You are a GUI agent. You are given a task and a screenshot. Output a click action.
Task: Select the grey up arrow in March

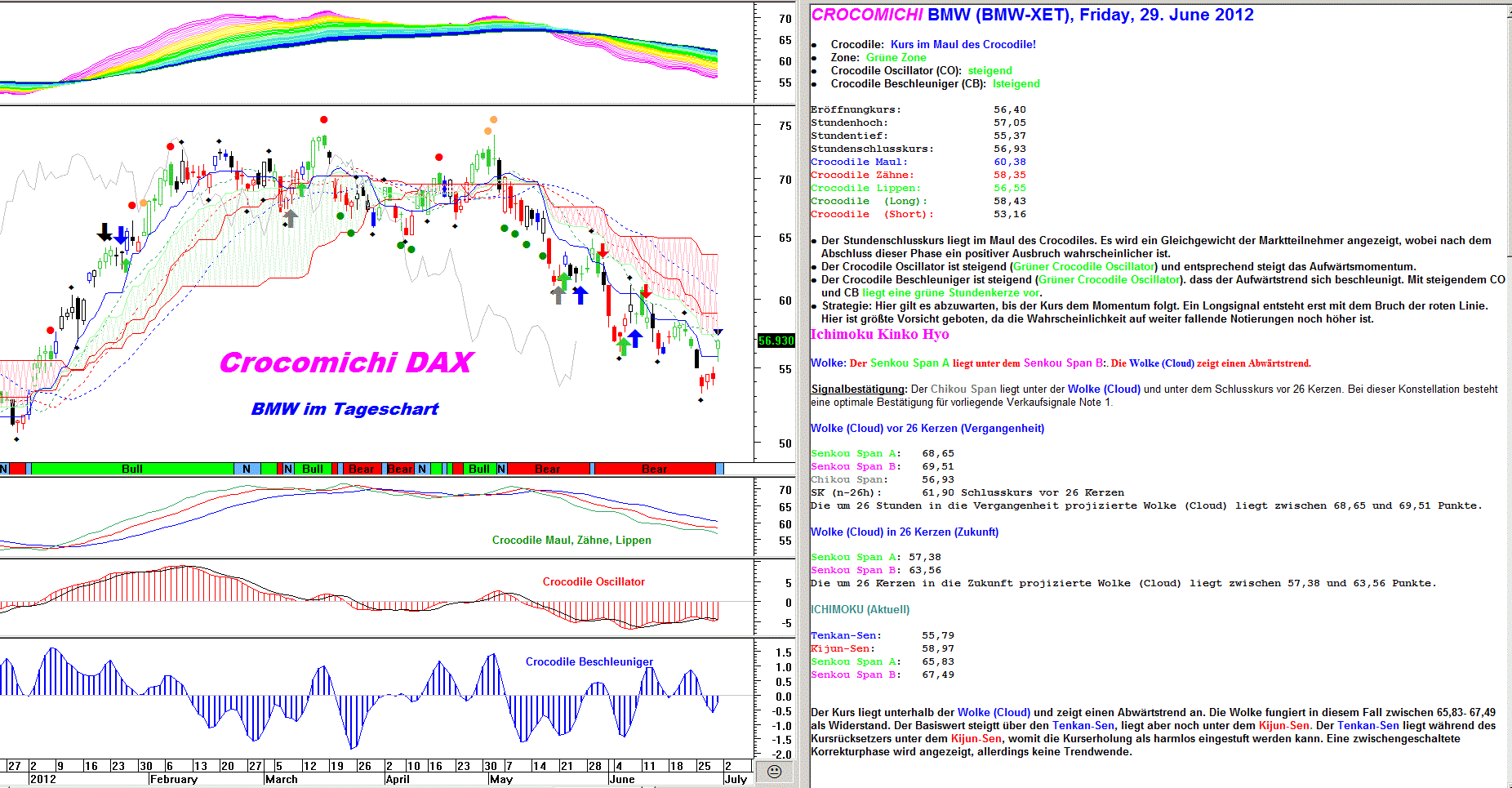click(290, 218)
